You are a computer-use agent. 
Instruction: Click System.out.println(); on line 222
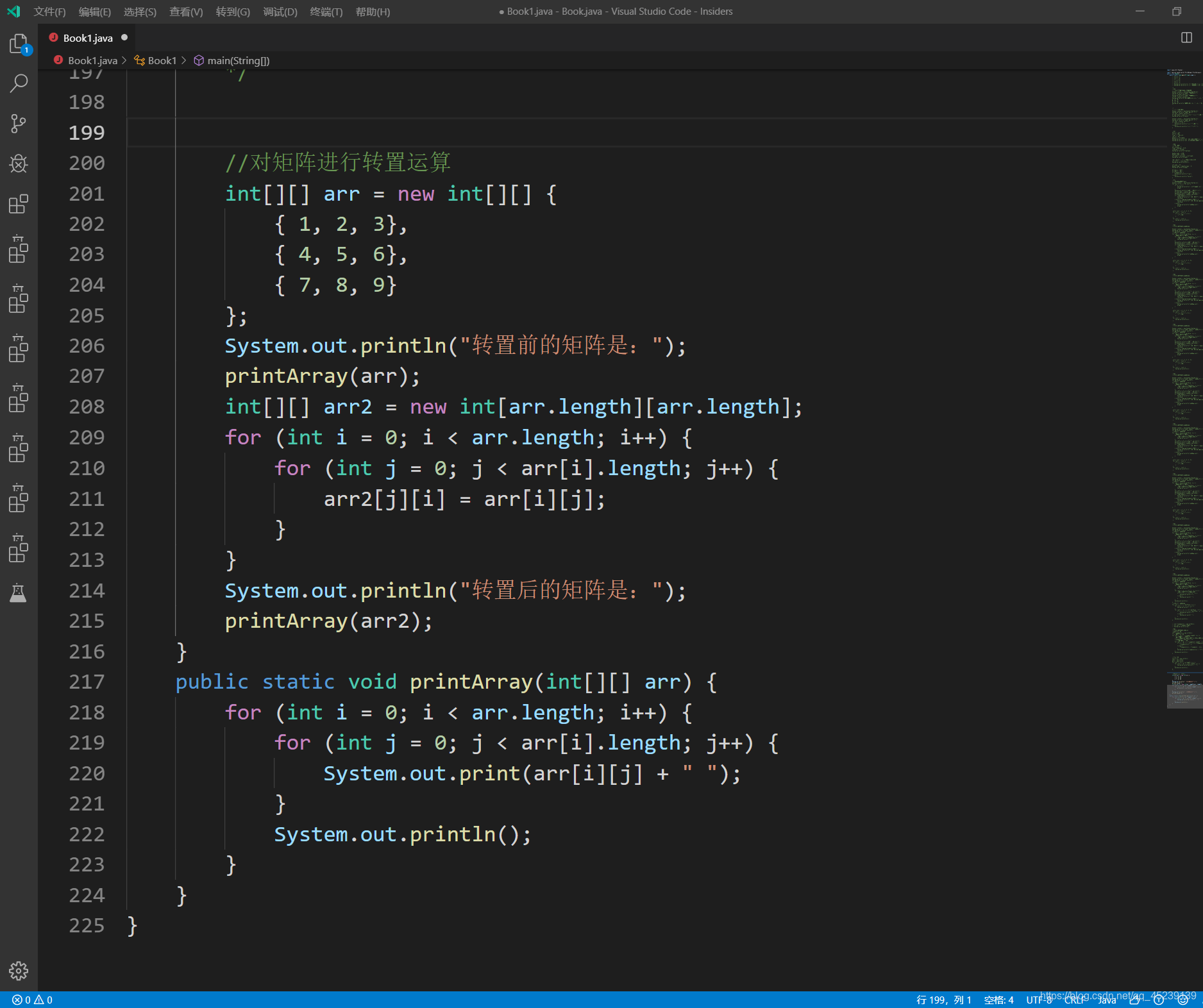click(x=403, y=834)
